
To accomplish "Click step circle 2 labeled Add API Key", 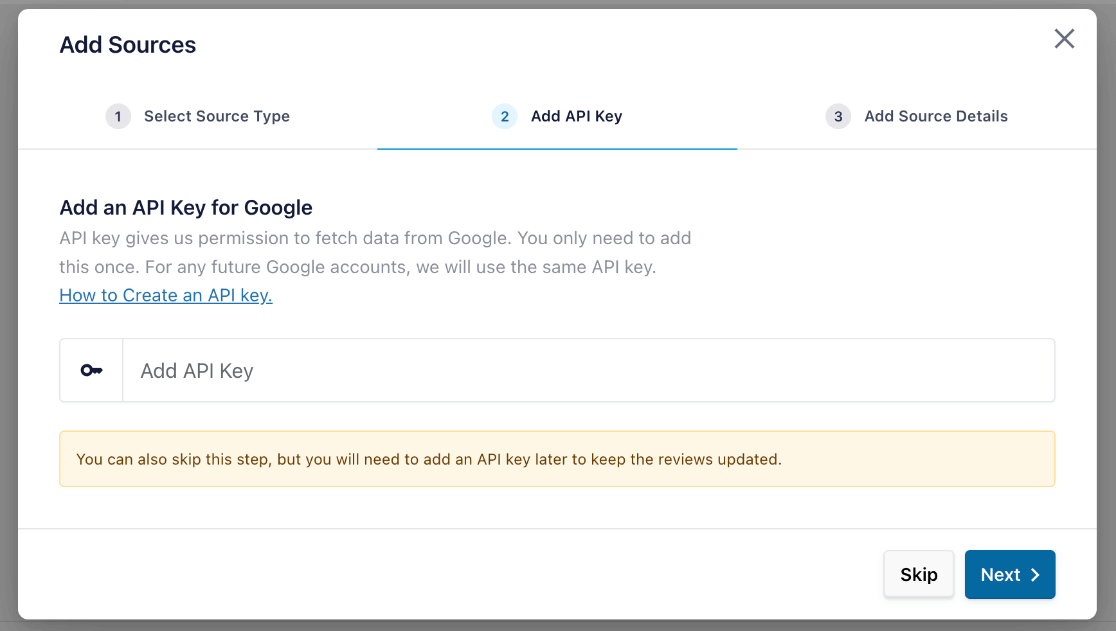I will coord(504,116).
